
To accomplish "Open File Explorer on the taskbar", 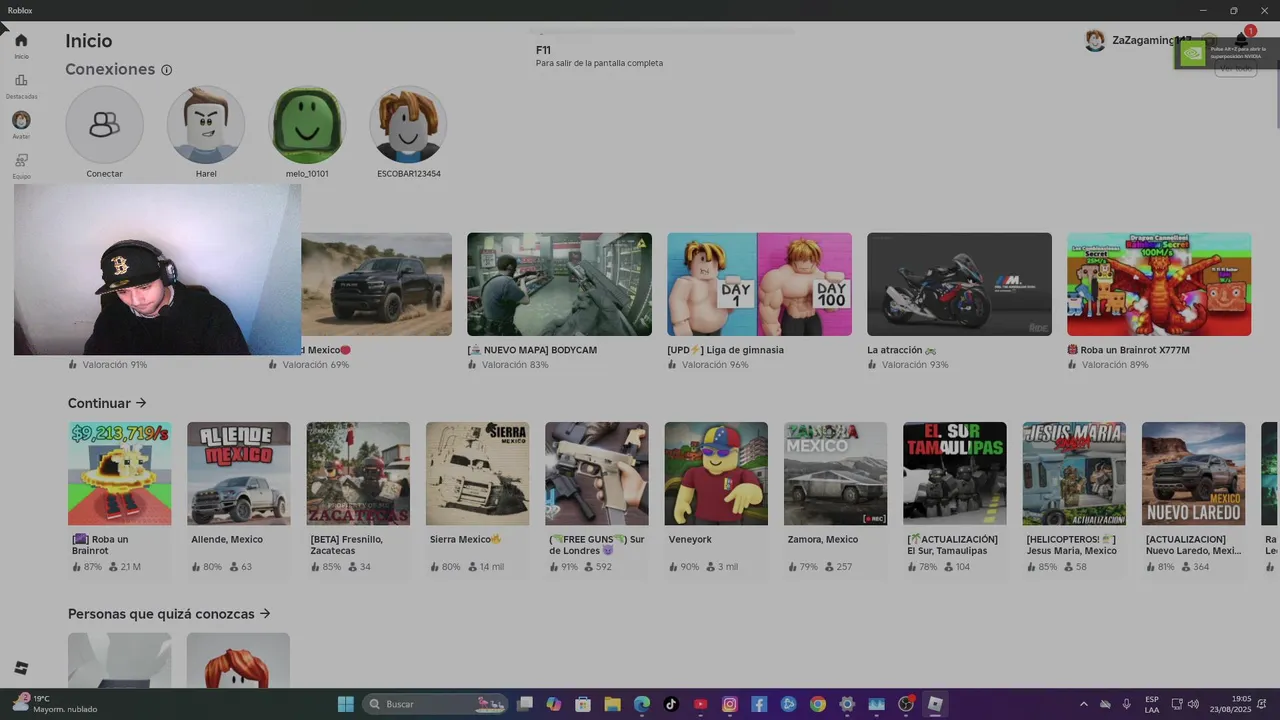I will coord(612,704).
